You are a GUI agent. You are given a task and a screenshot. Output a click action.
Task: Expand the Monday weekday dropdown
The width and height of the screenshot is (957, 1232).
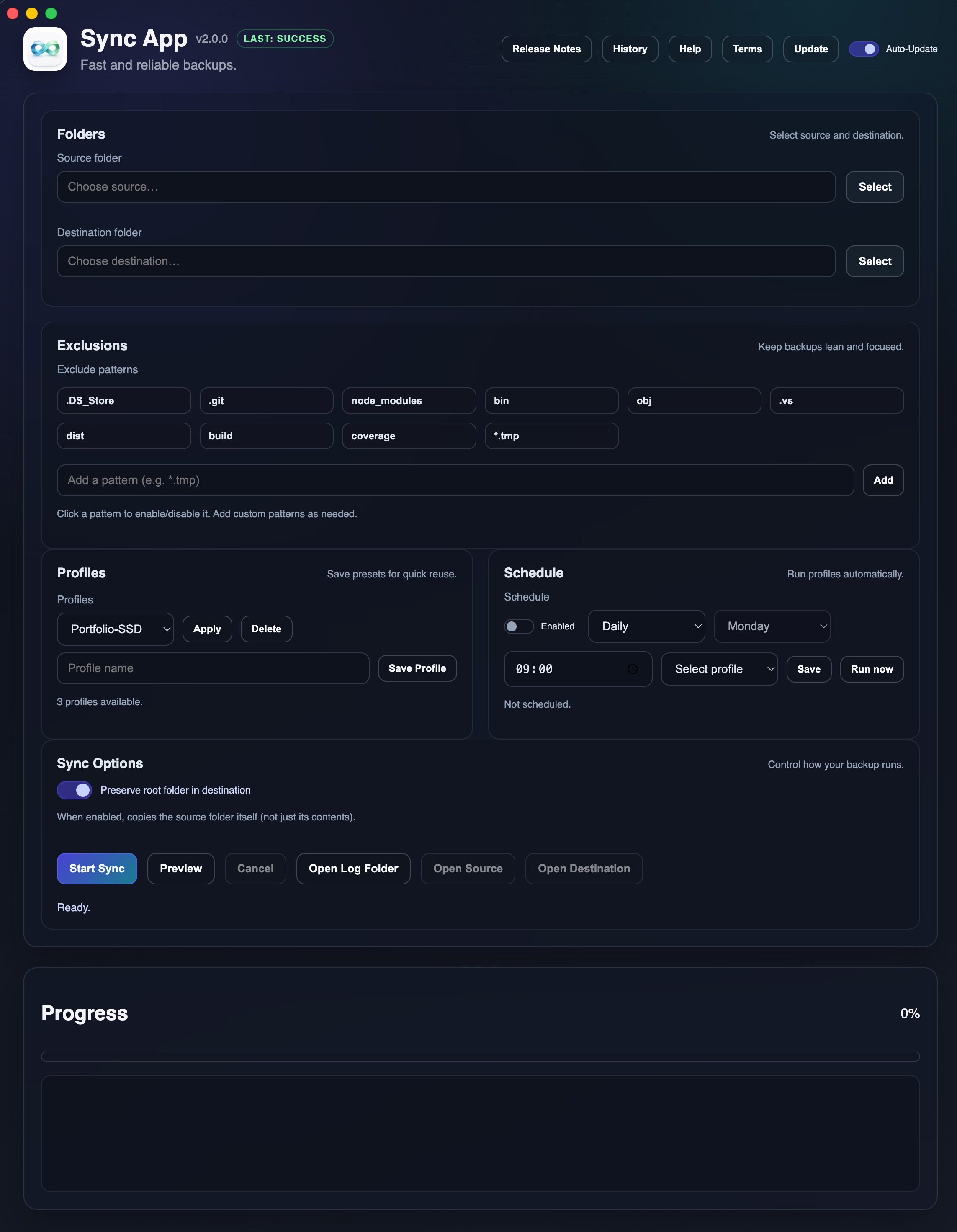click(772, 626)
